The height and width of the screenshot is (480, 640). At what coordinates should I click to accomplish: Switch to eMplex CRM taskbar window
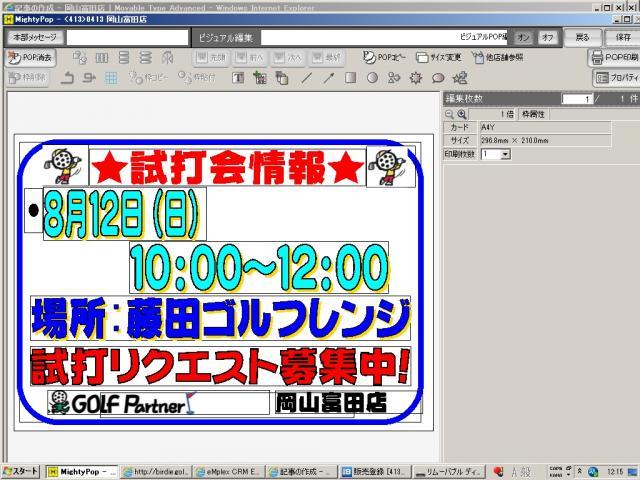click(x=229, y=472)
